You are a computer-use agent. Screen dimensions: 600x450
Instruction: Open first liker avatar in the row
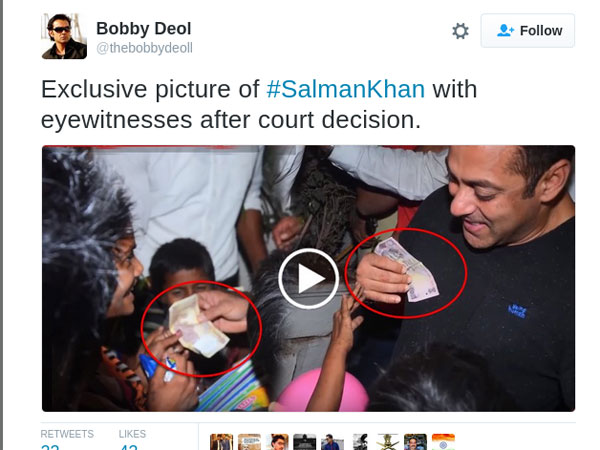221,441
